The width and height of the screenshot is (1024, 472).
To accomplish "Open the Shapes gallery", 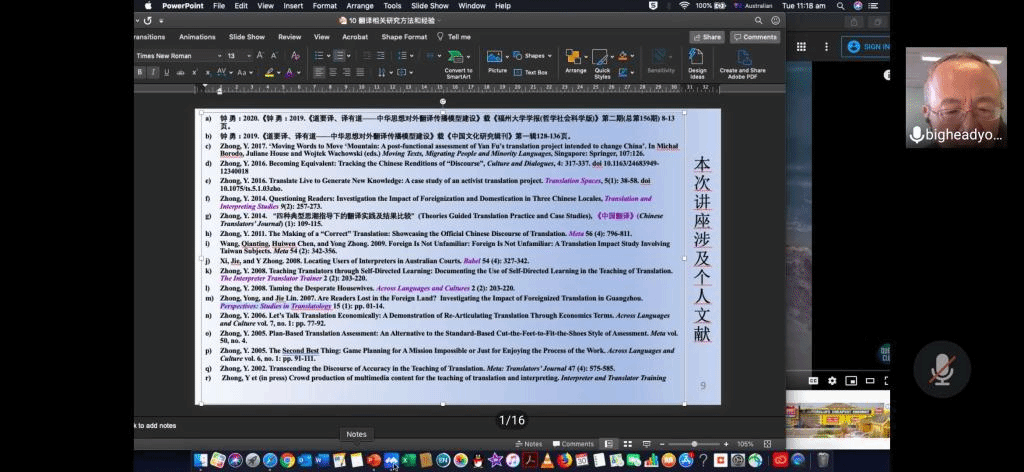I will (533, 55).
